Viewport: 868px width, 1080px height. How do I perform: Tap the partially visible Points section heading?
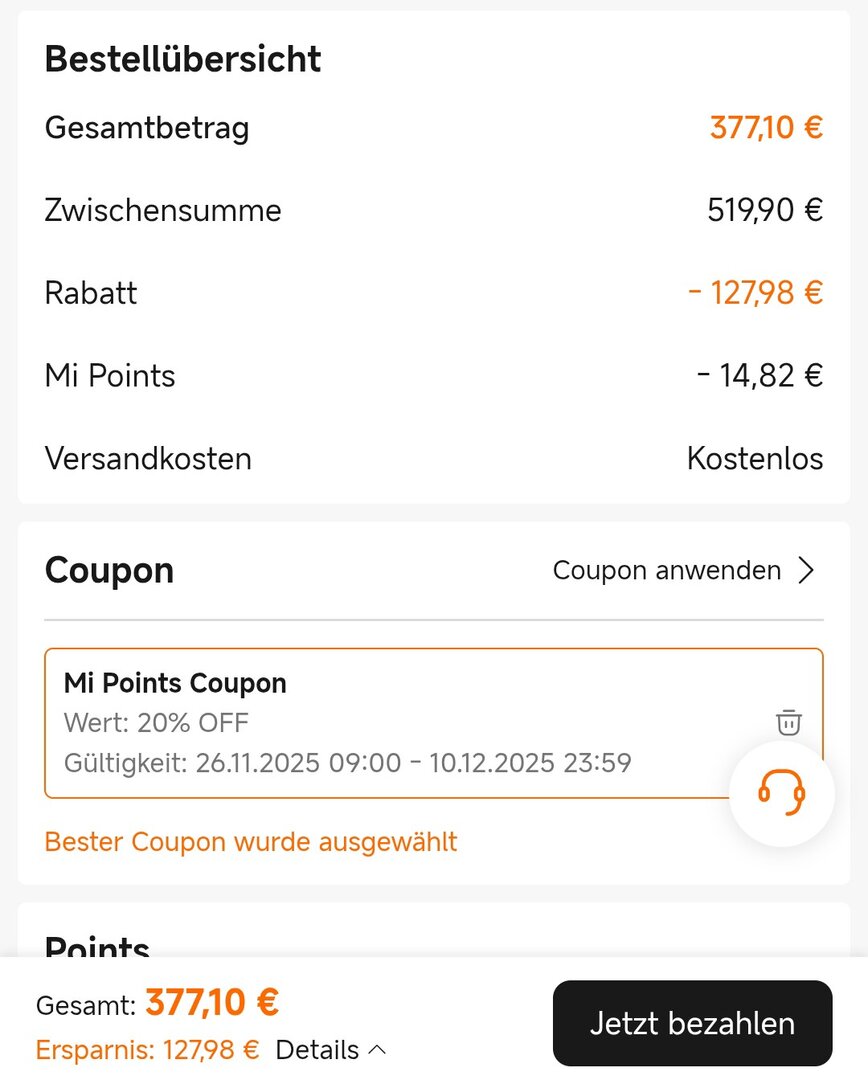point(97,943)
